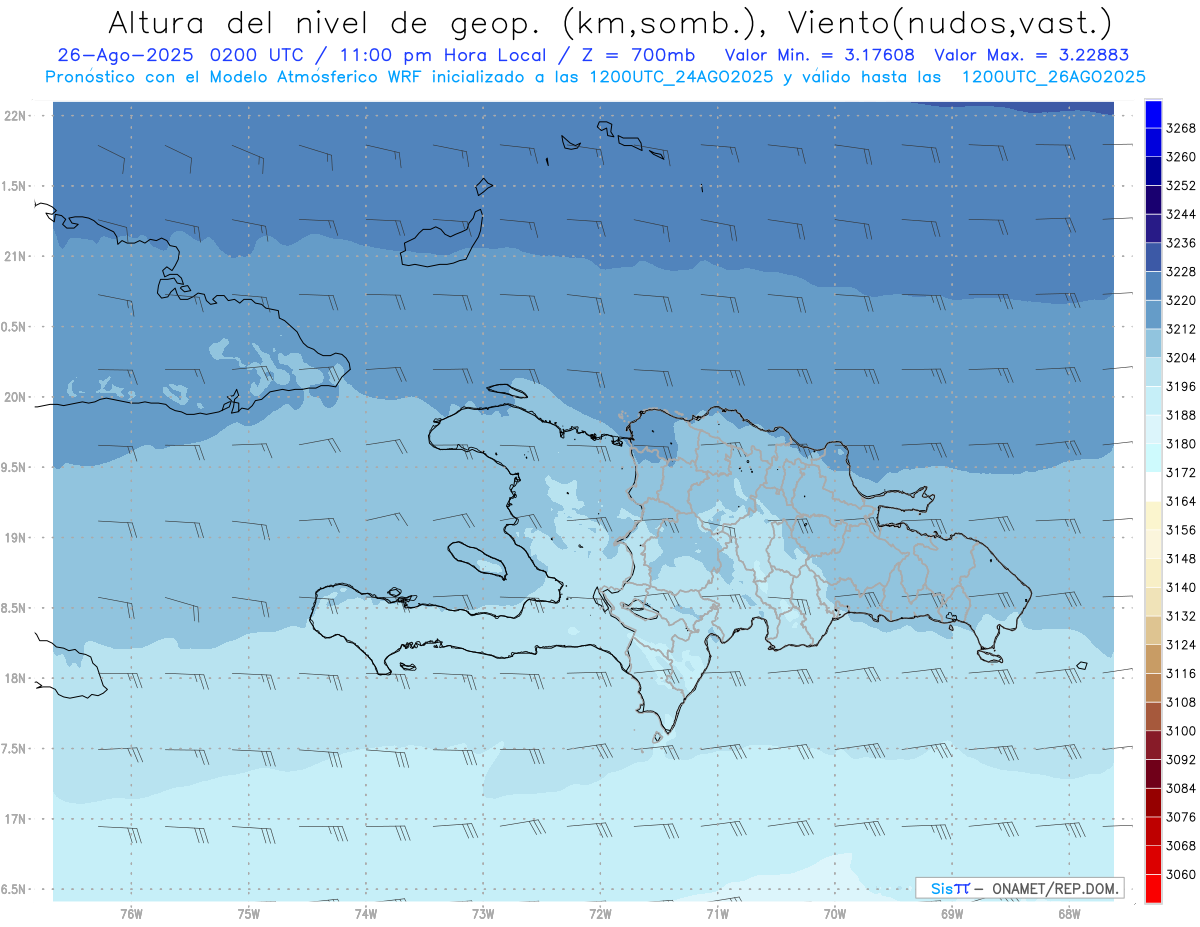Click the '72W' longitude label
The height and width of the screenshot is (927, 1200).
[x=600, y=914]
